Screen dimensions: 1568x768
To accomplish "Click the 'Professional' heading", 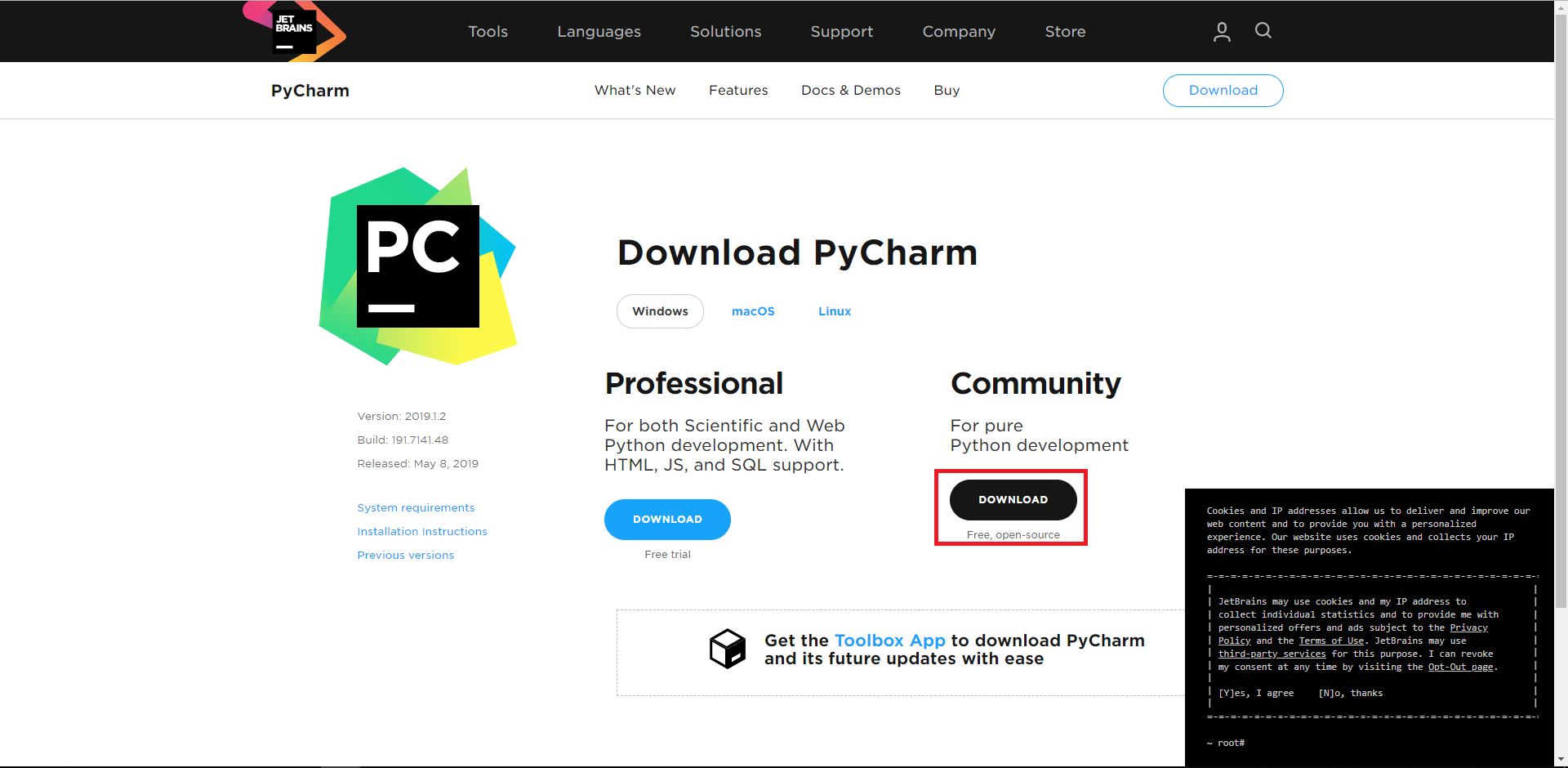I will point(694,383).
